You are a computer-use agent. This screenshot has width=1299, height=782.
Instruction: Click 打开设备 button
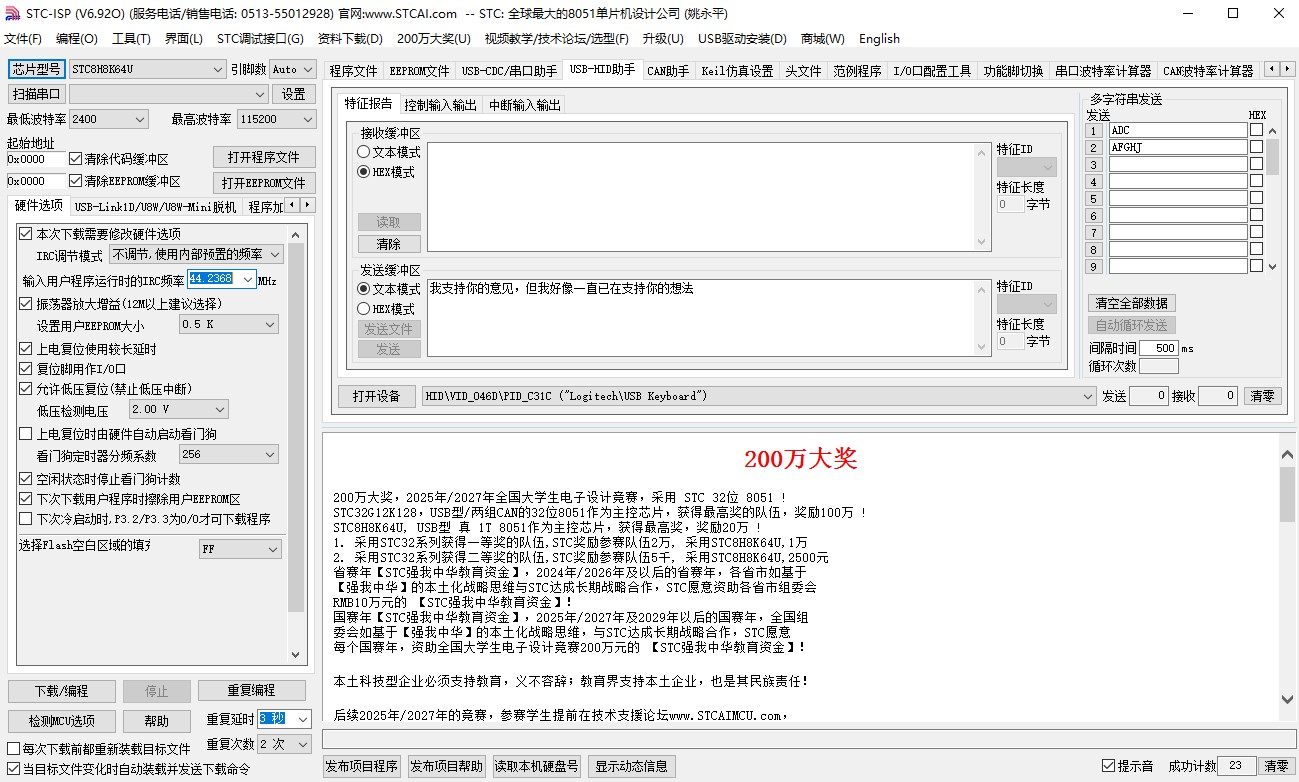(376, 396)
